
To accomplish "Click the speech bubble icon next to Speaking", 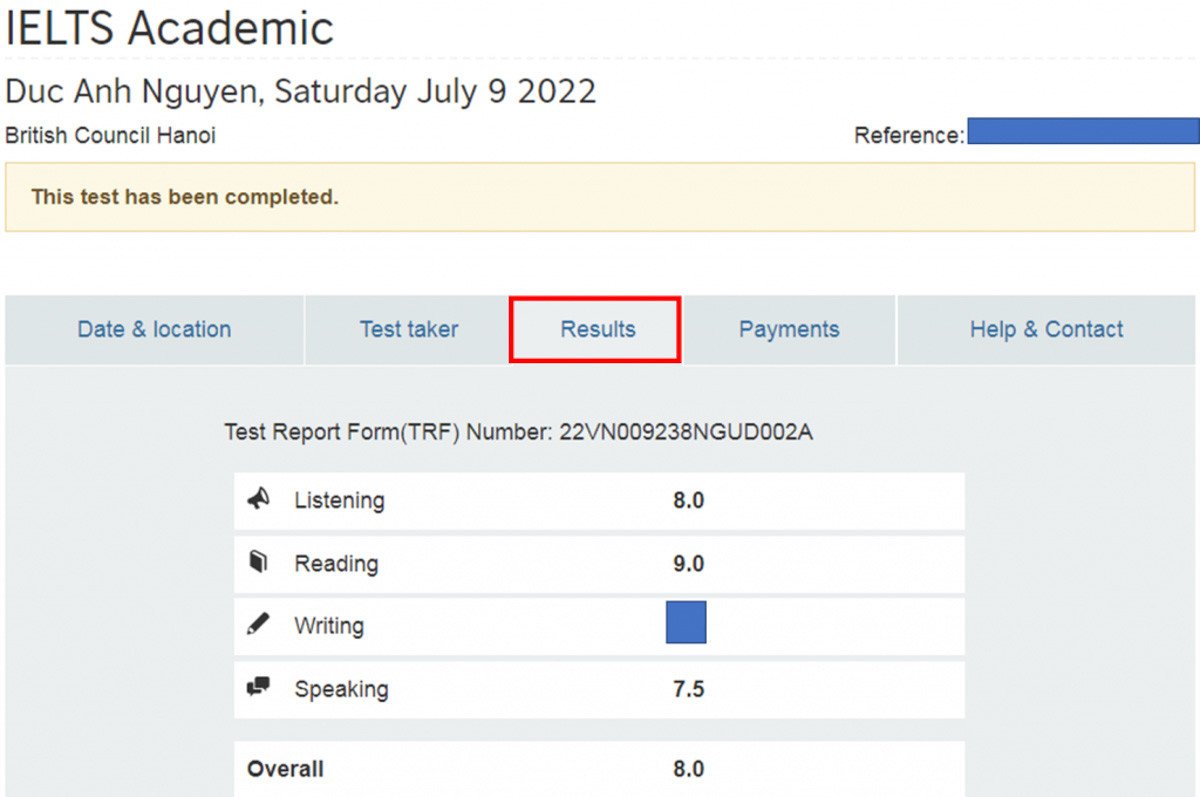I will 259,688.
